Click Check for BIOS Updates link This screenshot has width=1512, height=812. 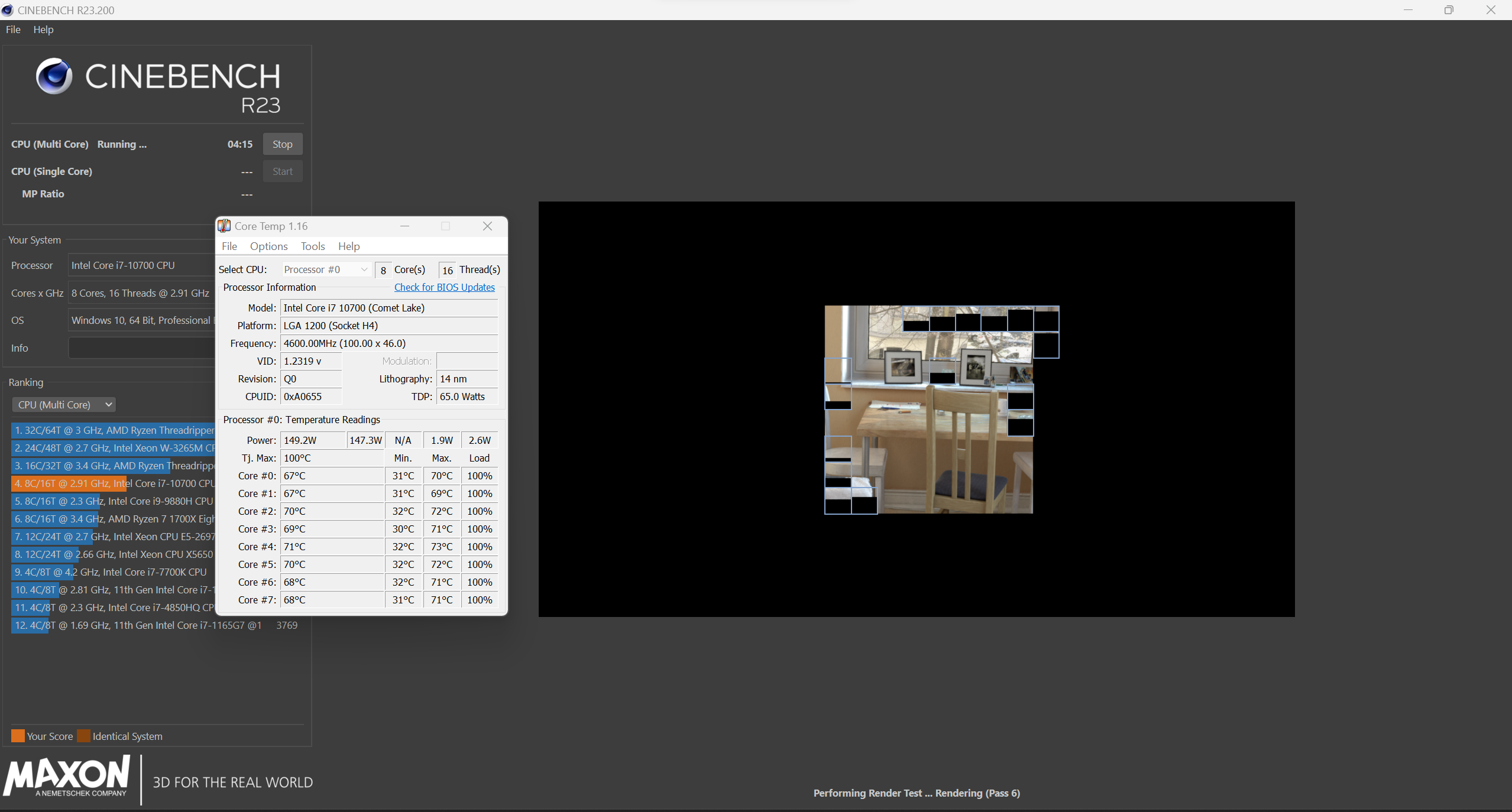[x=444, y=287]
